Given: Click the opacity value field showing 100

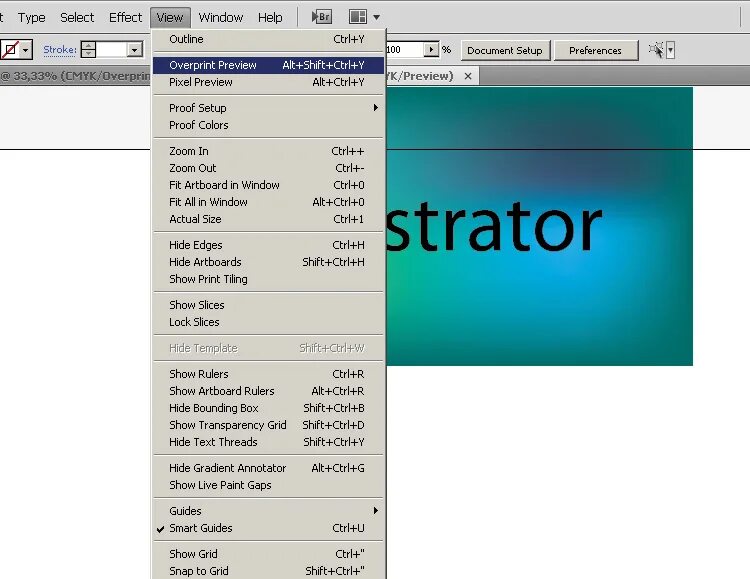Looking at the screenshot, I should [405, 49].
